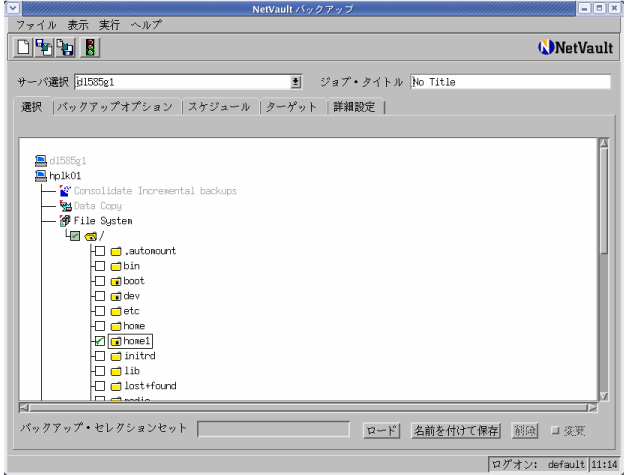Click the etc folder icon
625x475 pixels.
pos(116,311)
